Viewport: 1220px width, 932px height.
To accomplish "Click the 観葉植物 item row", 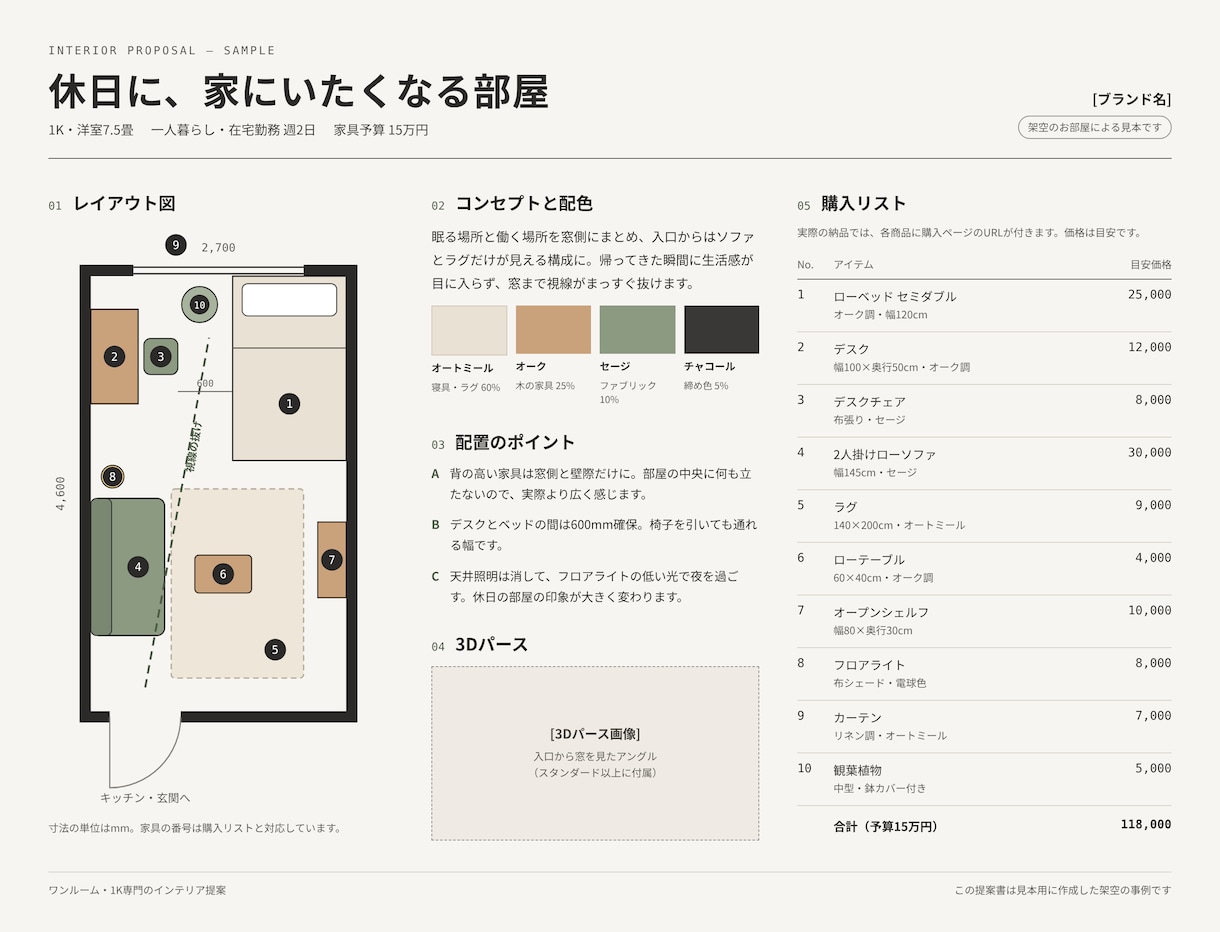I will click(x=984, y=779).
